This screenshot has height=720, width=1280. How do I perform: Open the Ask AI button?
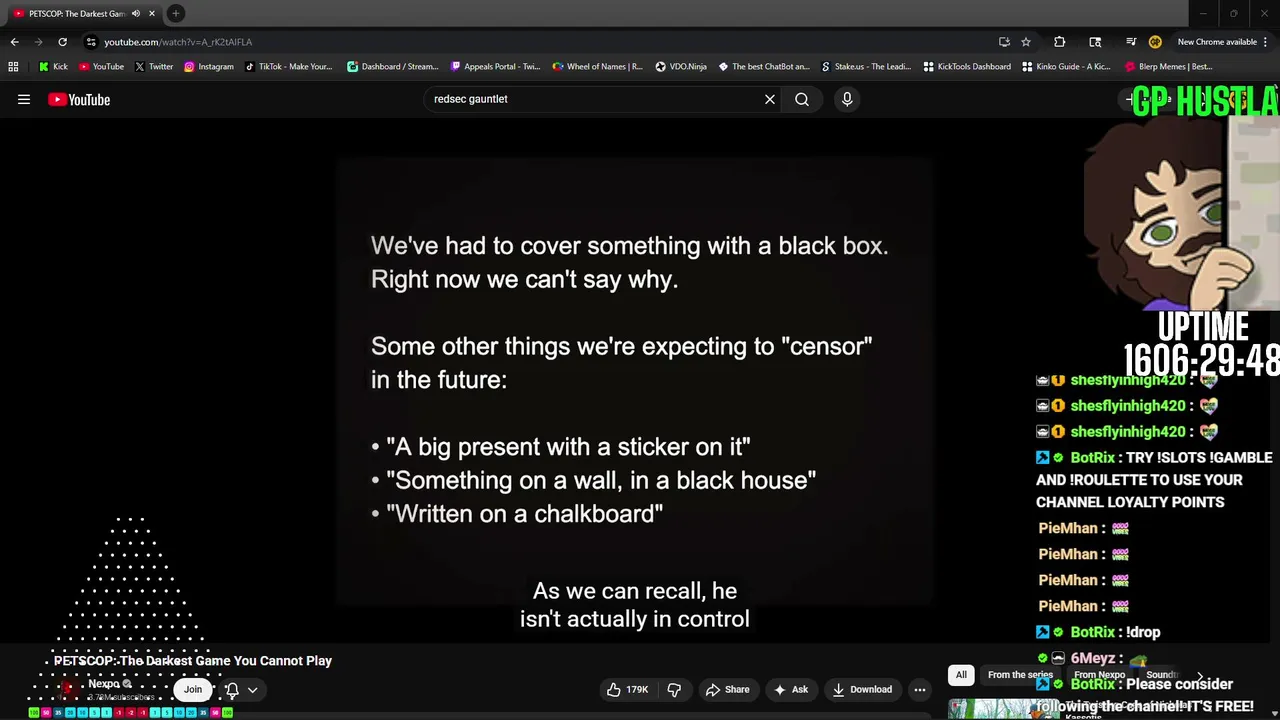pos(790,689)
